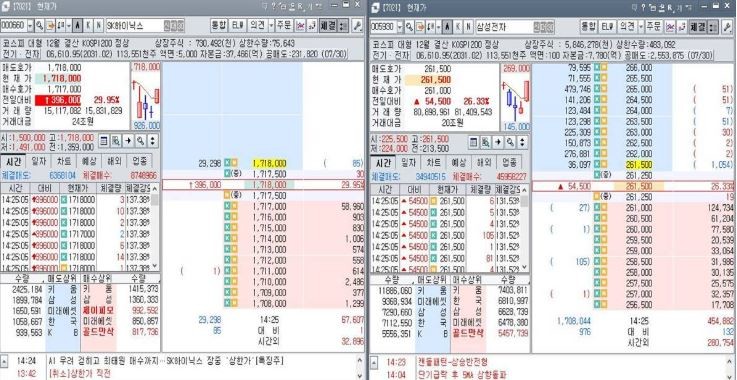Click the buy/sell icons at SK하이닉스 1,717,000 row
The width and height of the screenshot is (737, 380).
tap(230, 206)
